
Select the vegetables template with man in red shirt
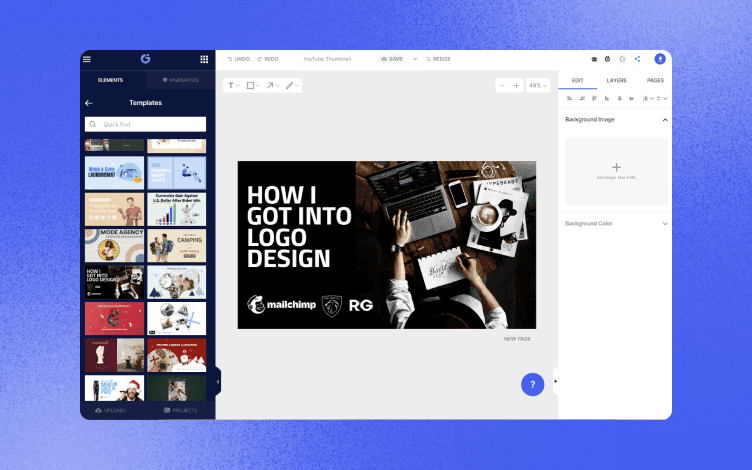114,209
